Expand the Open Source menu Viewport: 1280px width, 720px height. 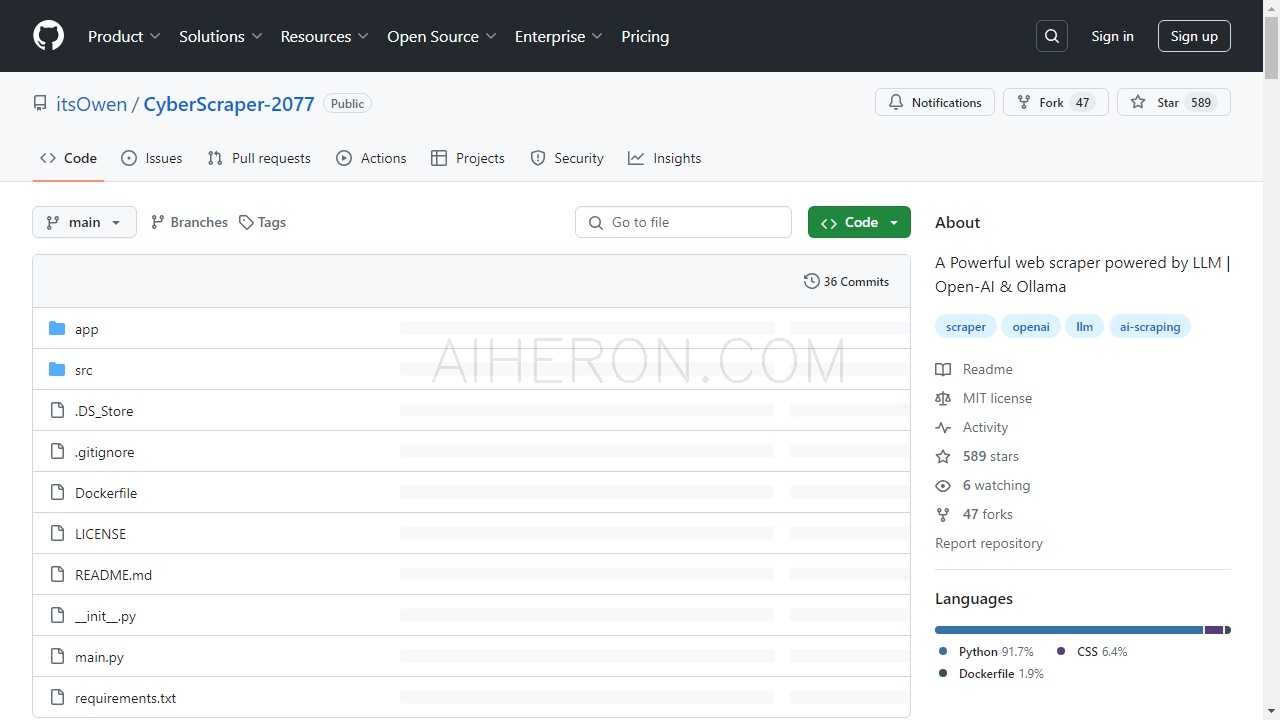click(442, 36)
